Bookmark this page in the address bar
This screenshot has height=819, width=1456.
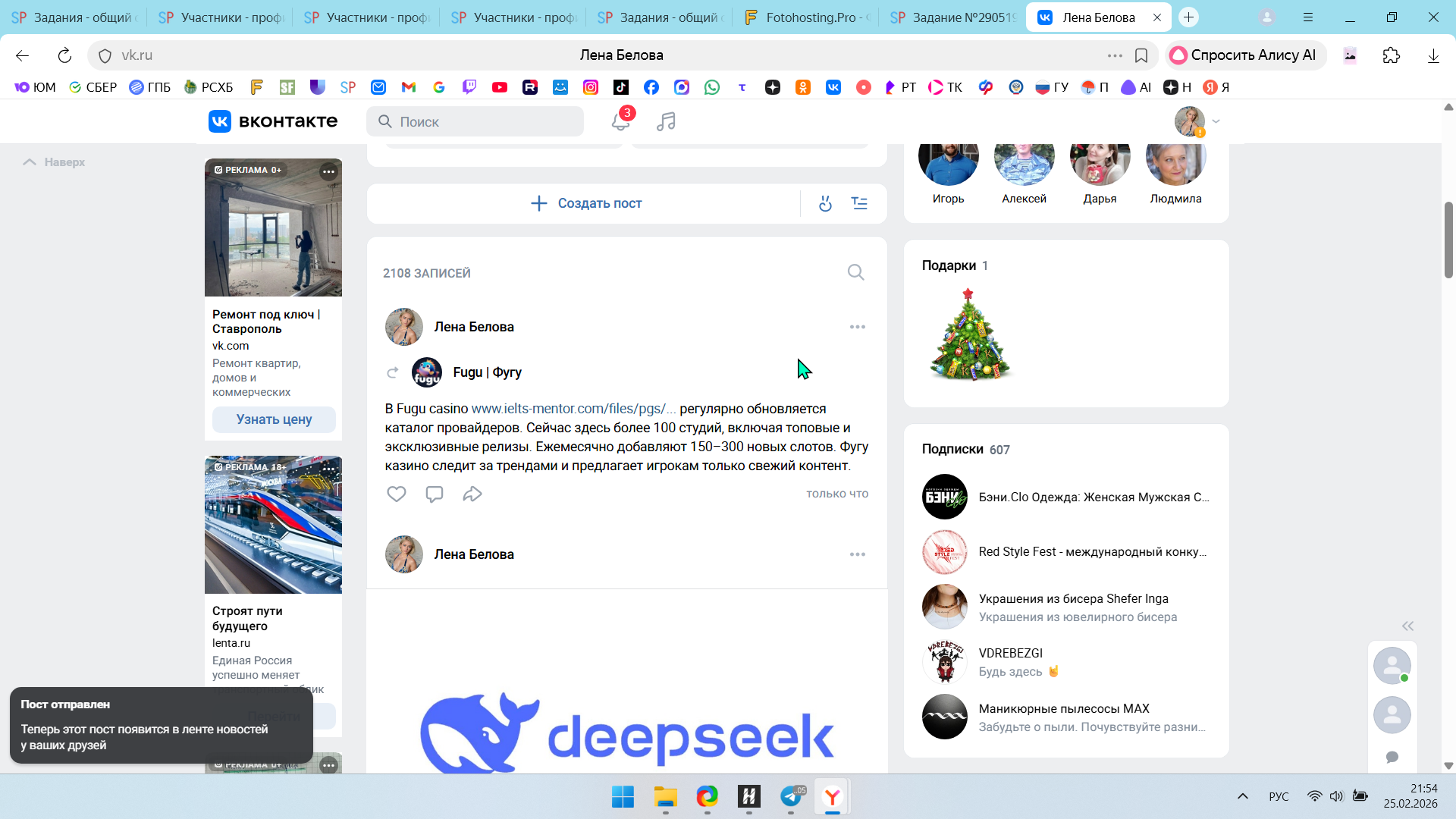point(1141,55)
